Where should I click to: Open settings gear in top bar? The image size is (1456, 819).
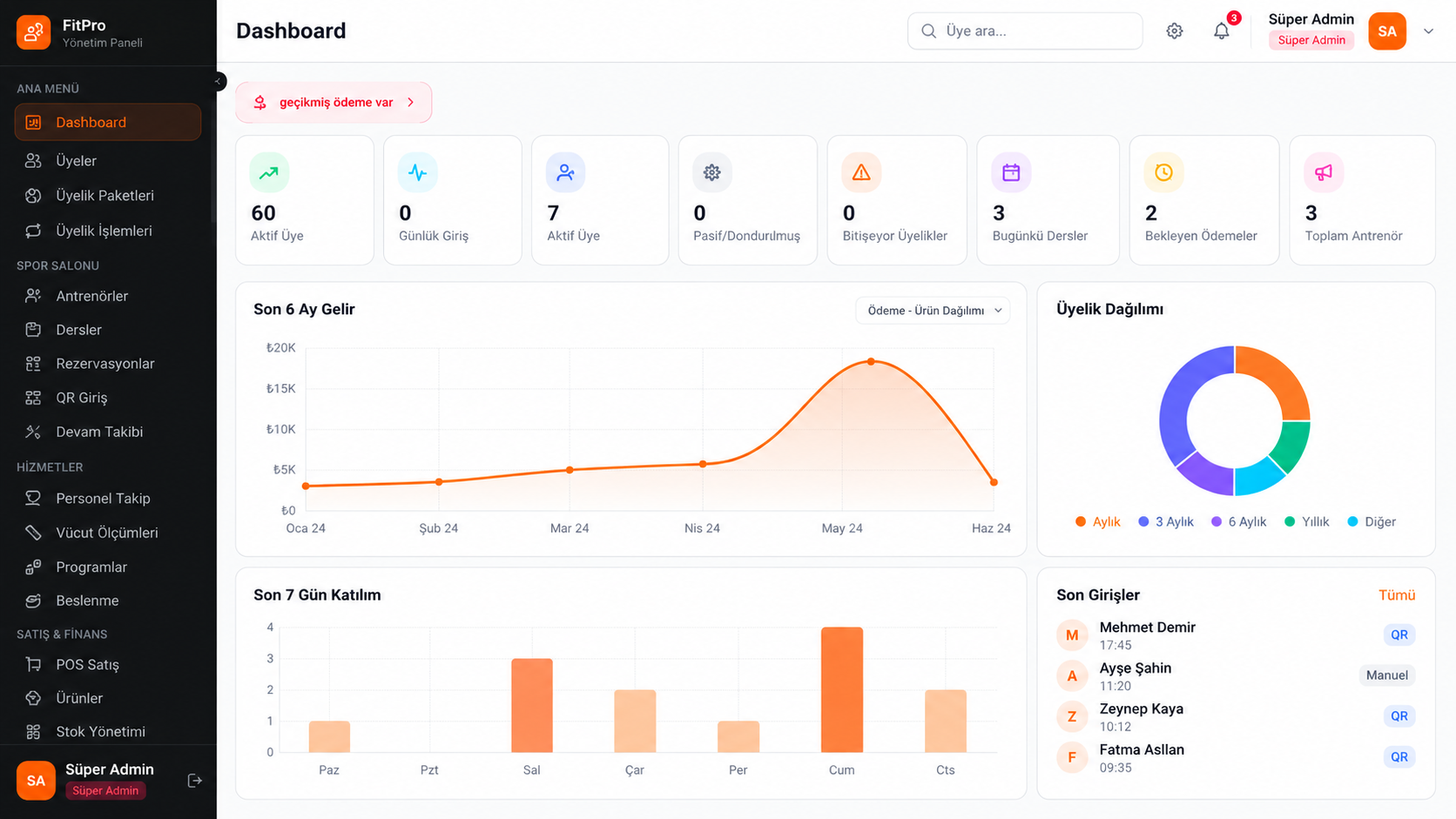(x=1175, y=31)
